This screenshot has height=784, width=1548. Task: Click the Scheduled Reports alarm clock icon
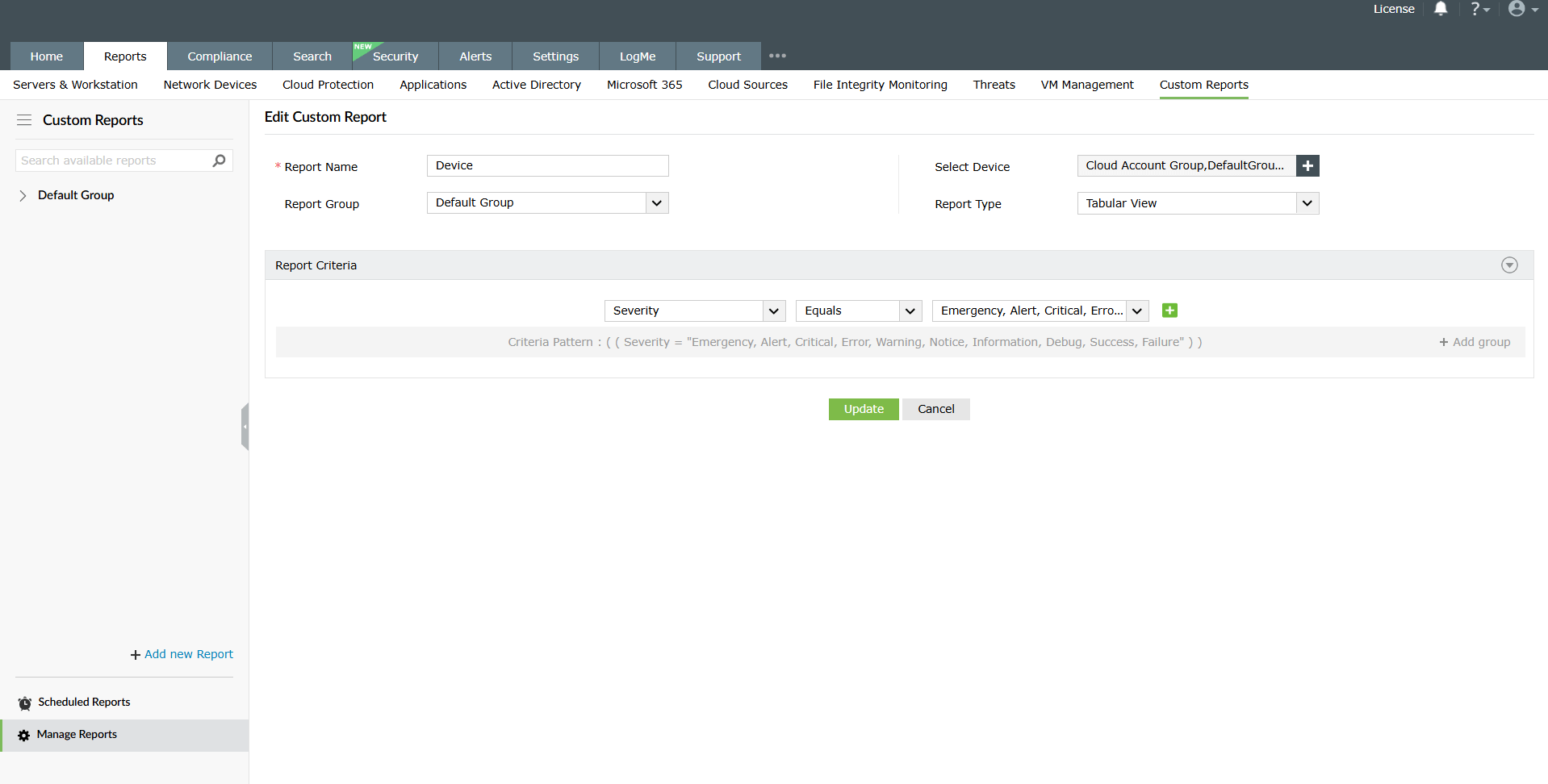pyautogui.click(x=25, y=703)
